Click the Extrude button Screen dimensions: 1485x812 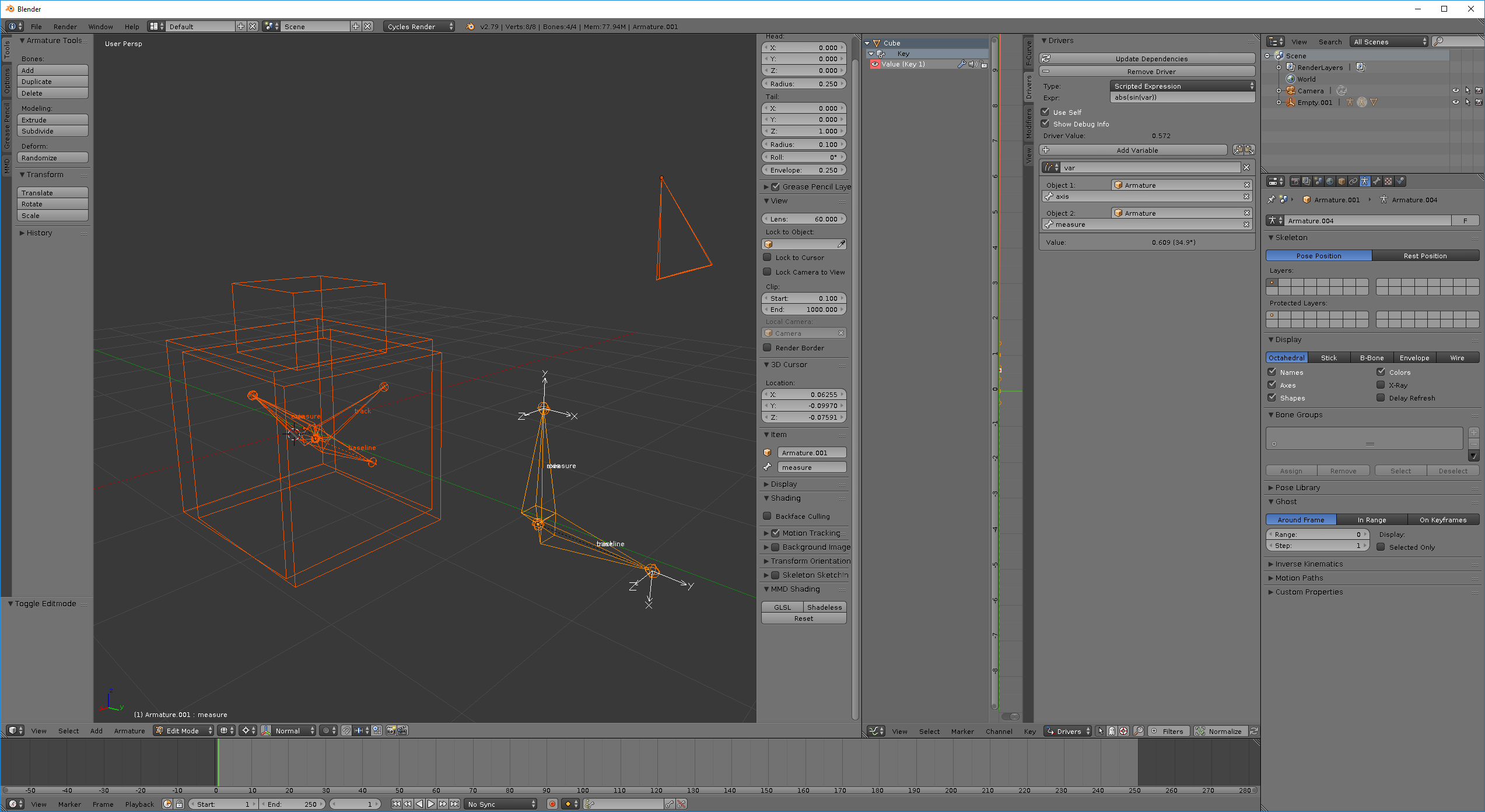coord(52,119)
